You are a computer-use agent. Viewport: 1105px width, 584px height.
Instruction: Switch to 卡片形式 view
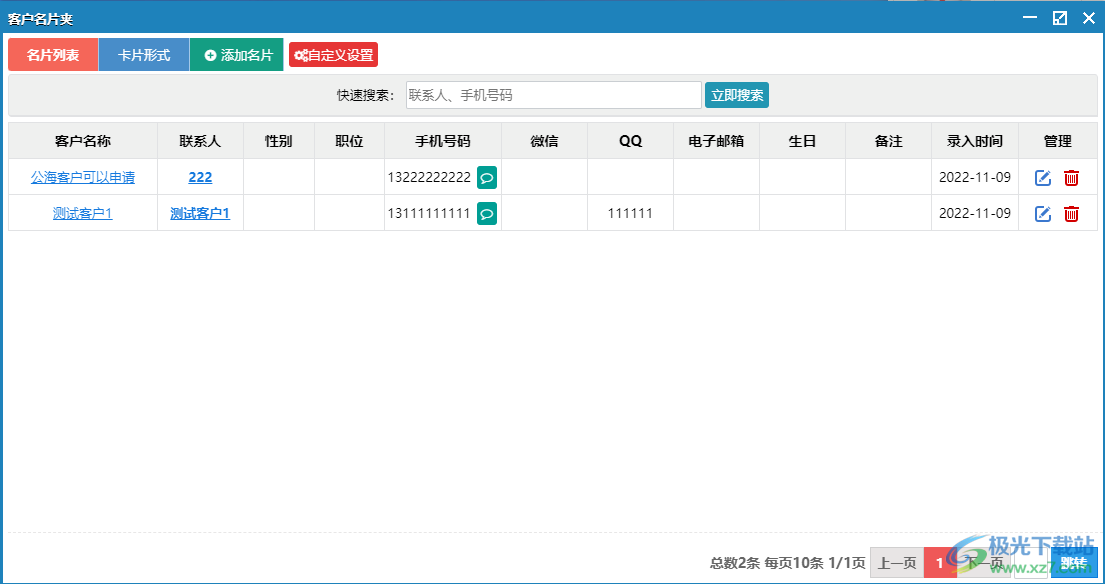click(144, 55)
